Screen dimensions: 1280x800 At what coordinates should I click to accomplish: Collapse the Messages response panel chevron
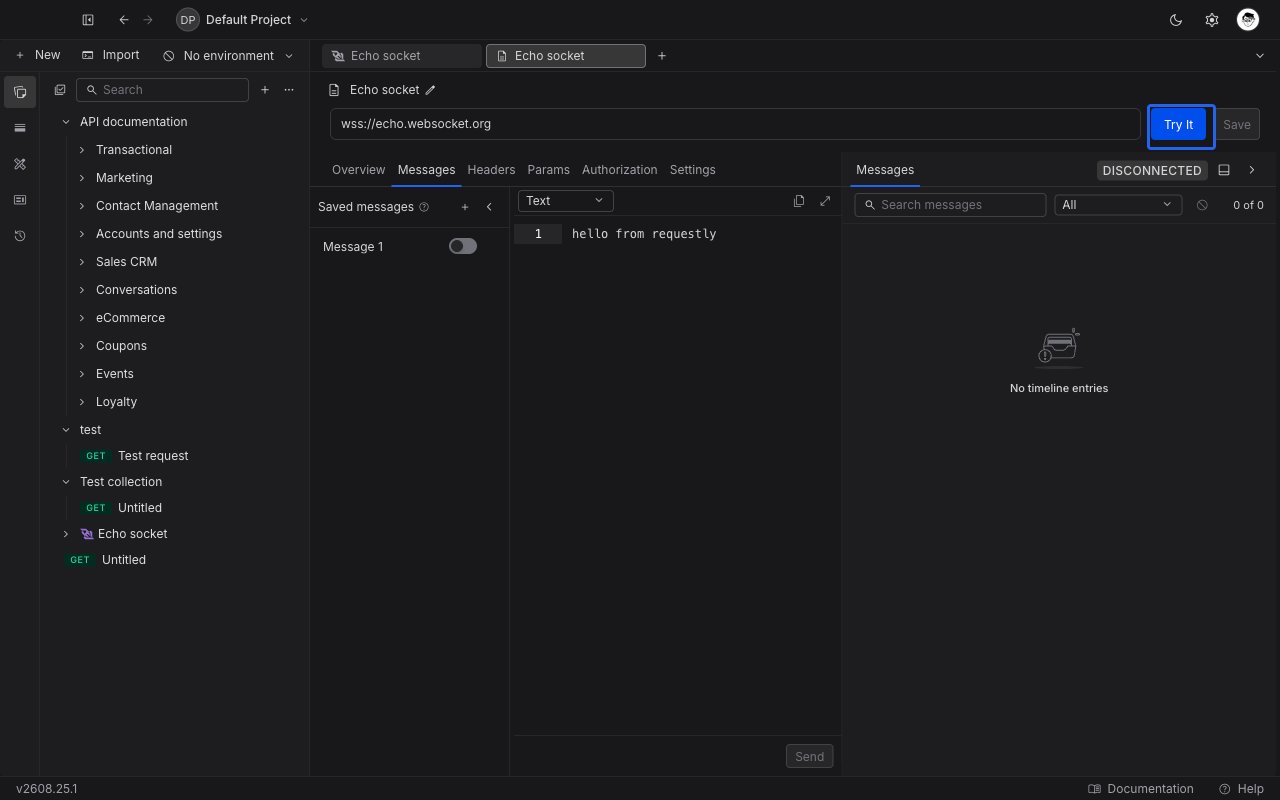1252,170
